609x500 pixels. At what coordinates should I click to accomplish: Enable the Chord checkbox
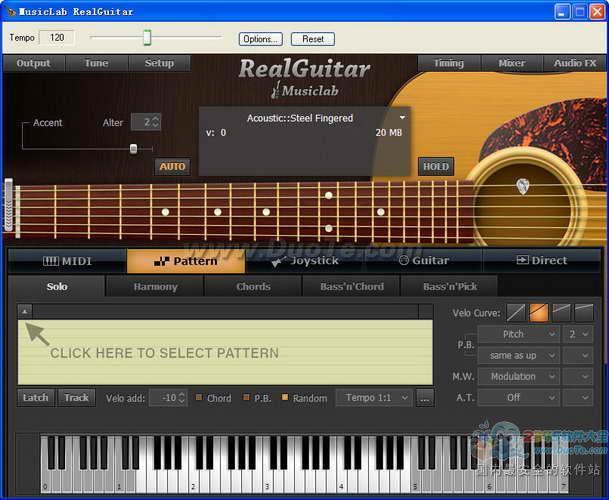pos(199,397)
